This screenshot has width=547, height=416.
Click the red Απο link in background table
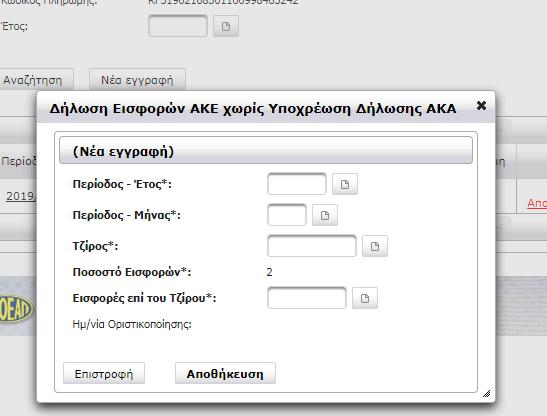tap(537, 203)
